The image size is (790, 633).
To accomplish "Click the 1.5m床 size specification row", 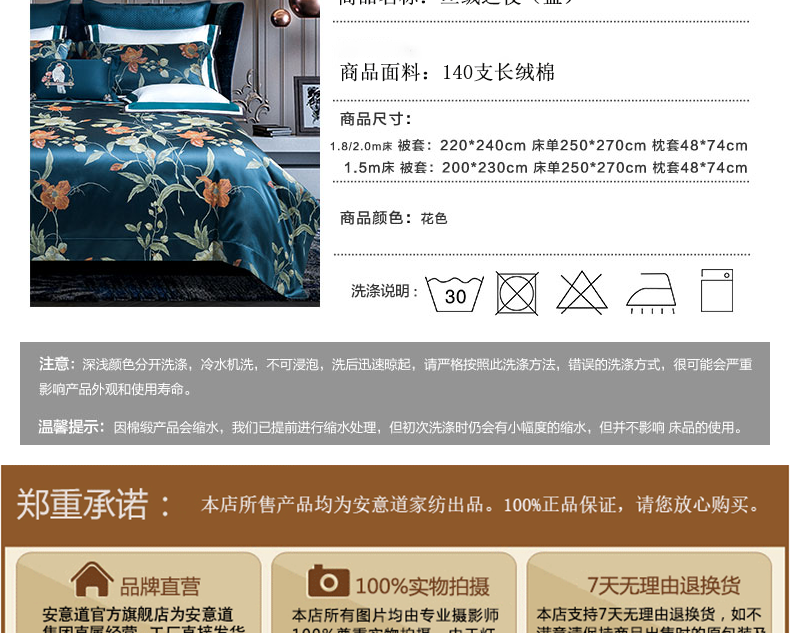I will tap(546, 168).
